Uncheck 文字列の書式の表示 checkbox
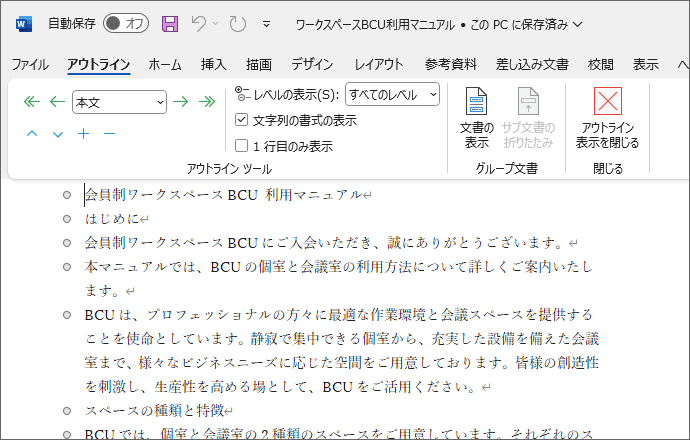This screenshot has width=690, height=440. pyautogui.click(x=242, y=120)
